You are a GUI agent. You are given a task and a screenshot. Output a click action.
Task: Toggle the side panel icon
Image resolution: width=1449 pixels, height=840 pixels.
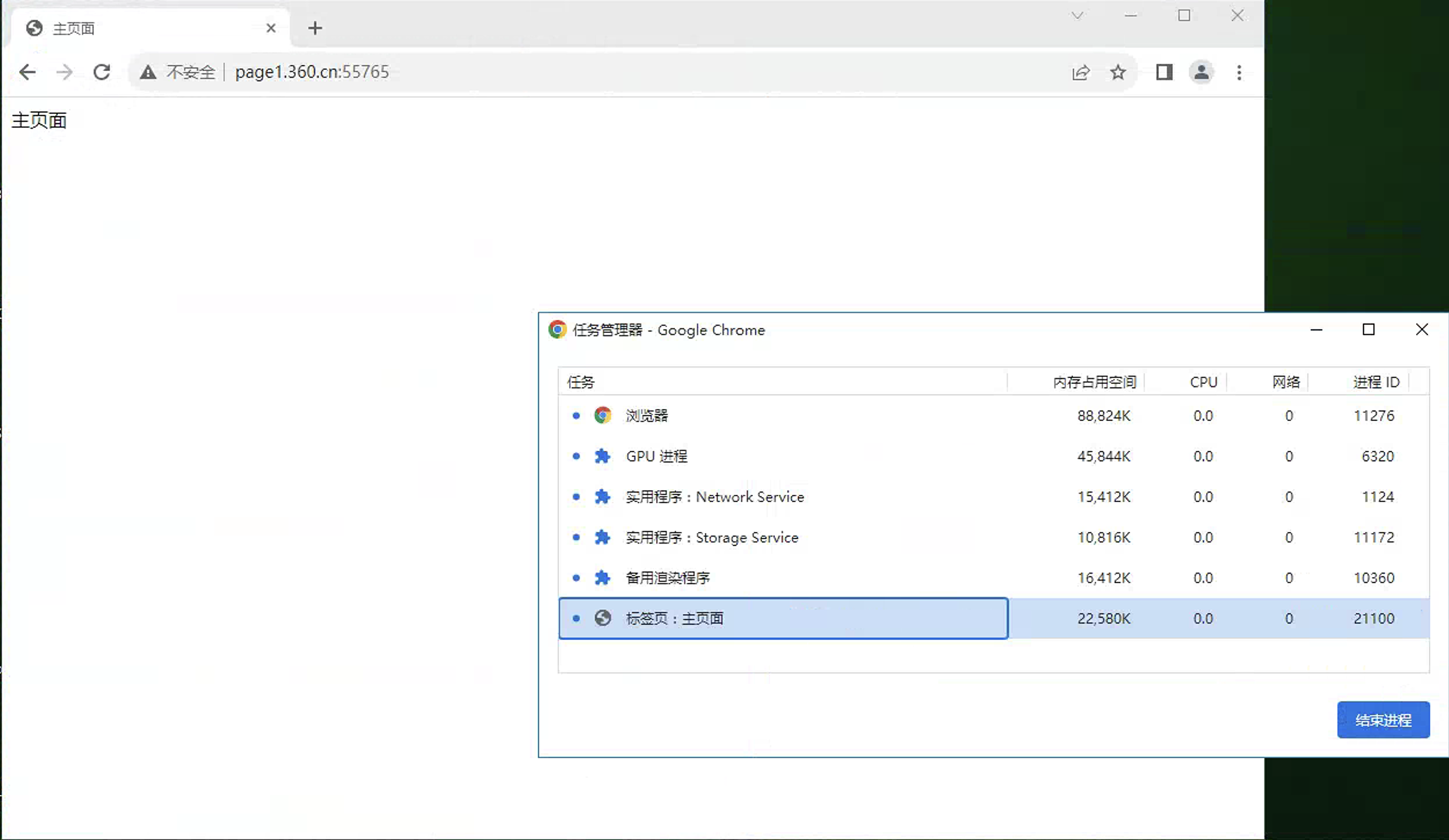pos(1164,73)
